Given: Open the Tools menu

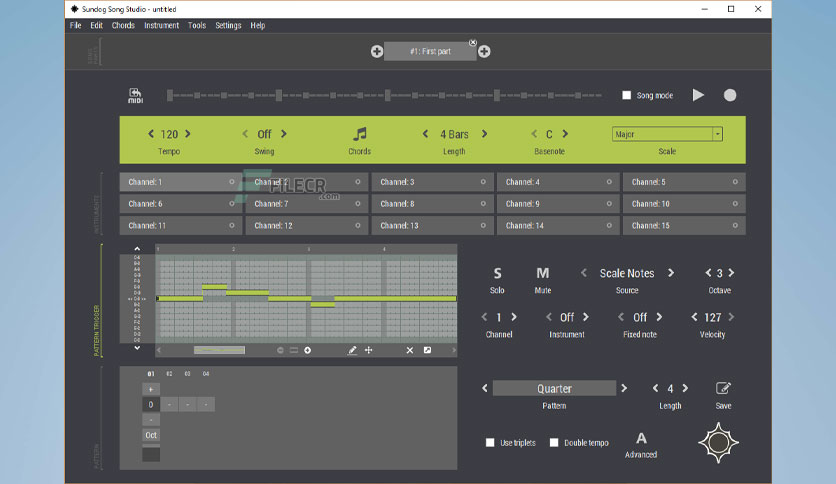Looking at the screenshot, I should 197,25.
